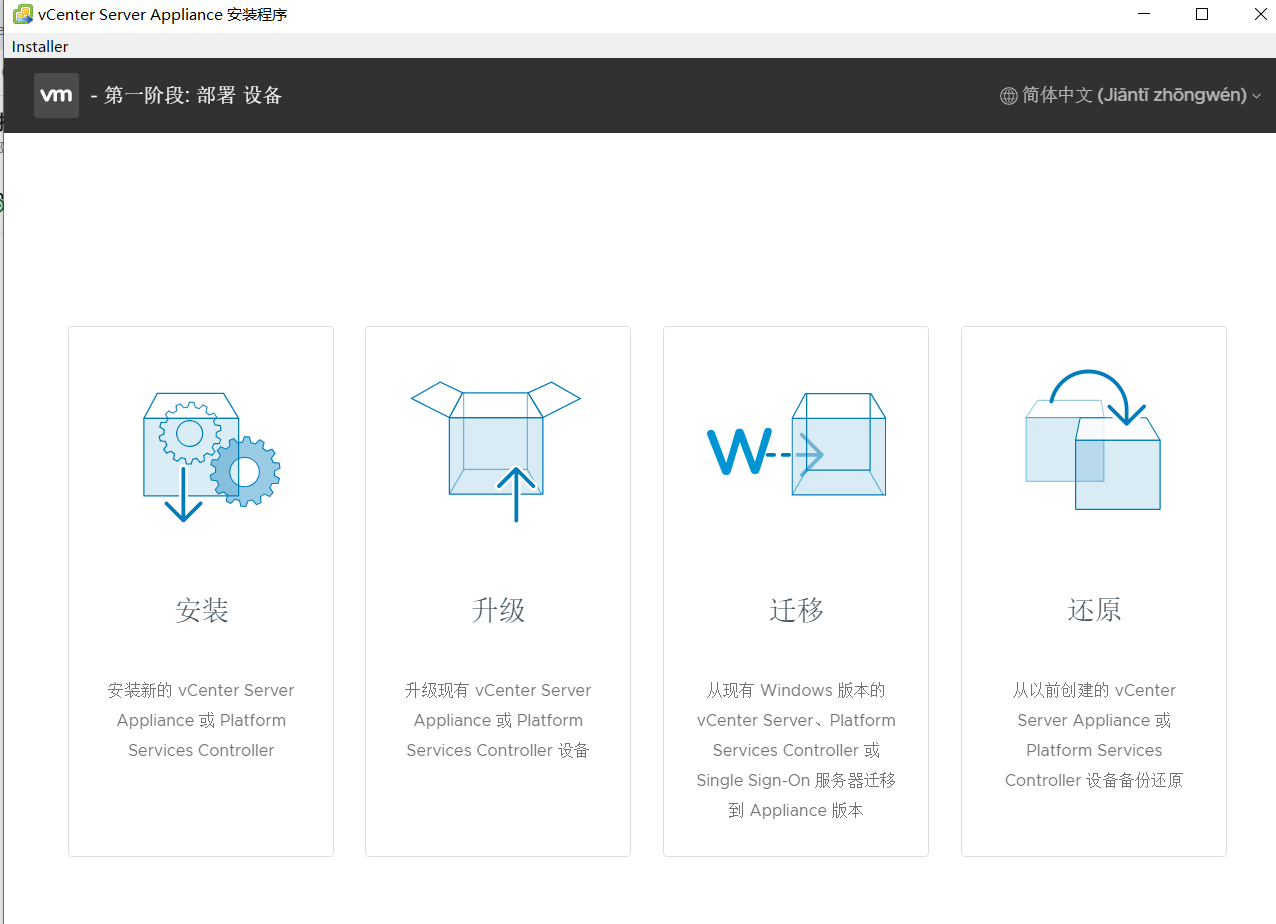Select the 迁移 card title
1276x924 pixels.
[797, 610]
